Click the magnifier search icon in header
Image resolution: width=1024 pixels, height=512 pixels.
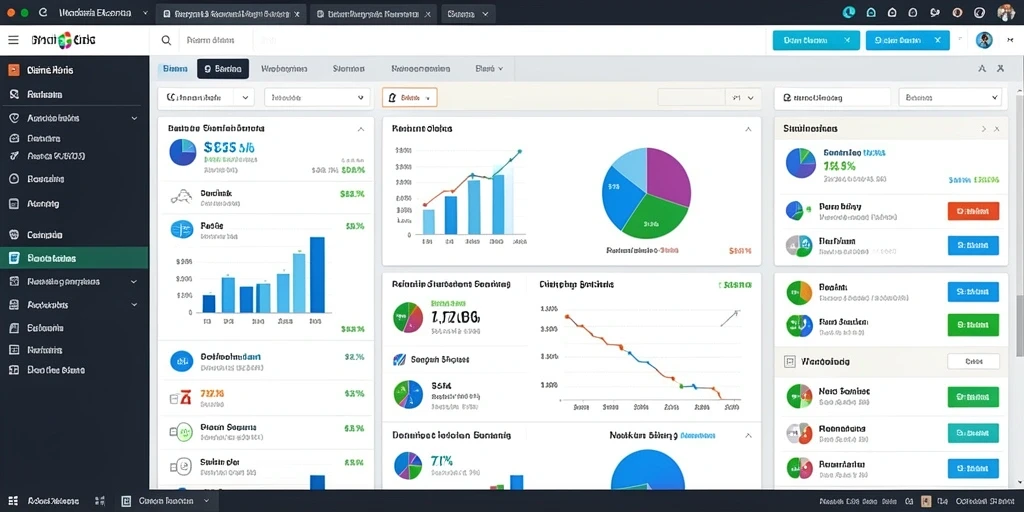coord(166,40)
